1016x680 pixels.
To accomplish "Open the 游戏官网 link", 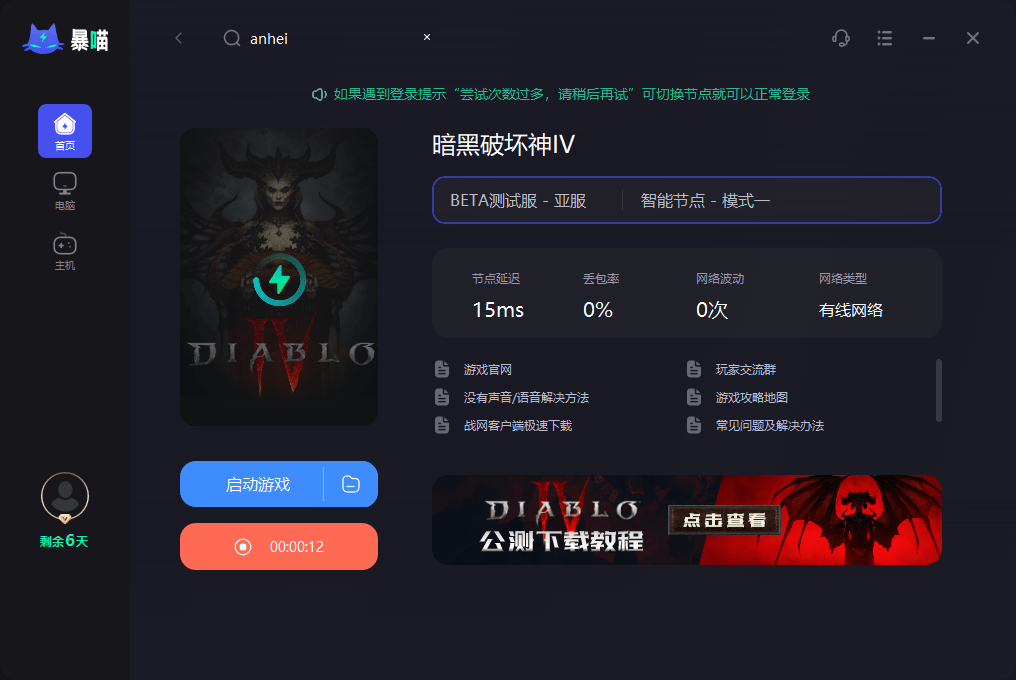I will point(488,369).
